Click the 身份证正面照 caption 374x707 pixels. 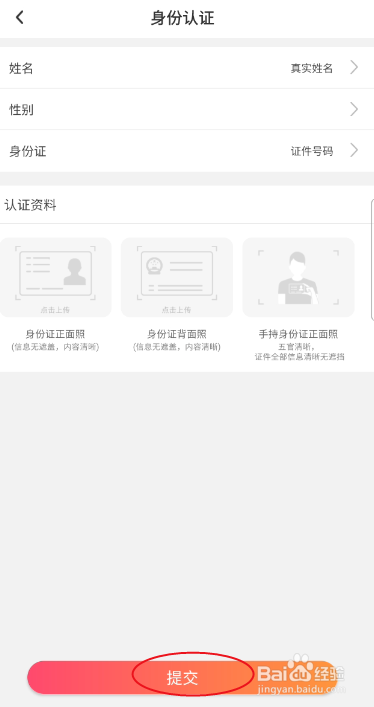point(55,335)
